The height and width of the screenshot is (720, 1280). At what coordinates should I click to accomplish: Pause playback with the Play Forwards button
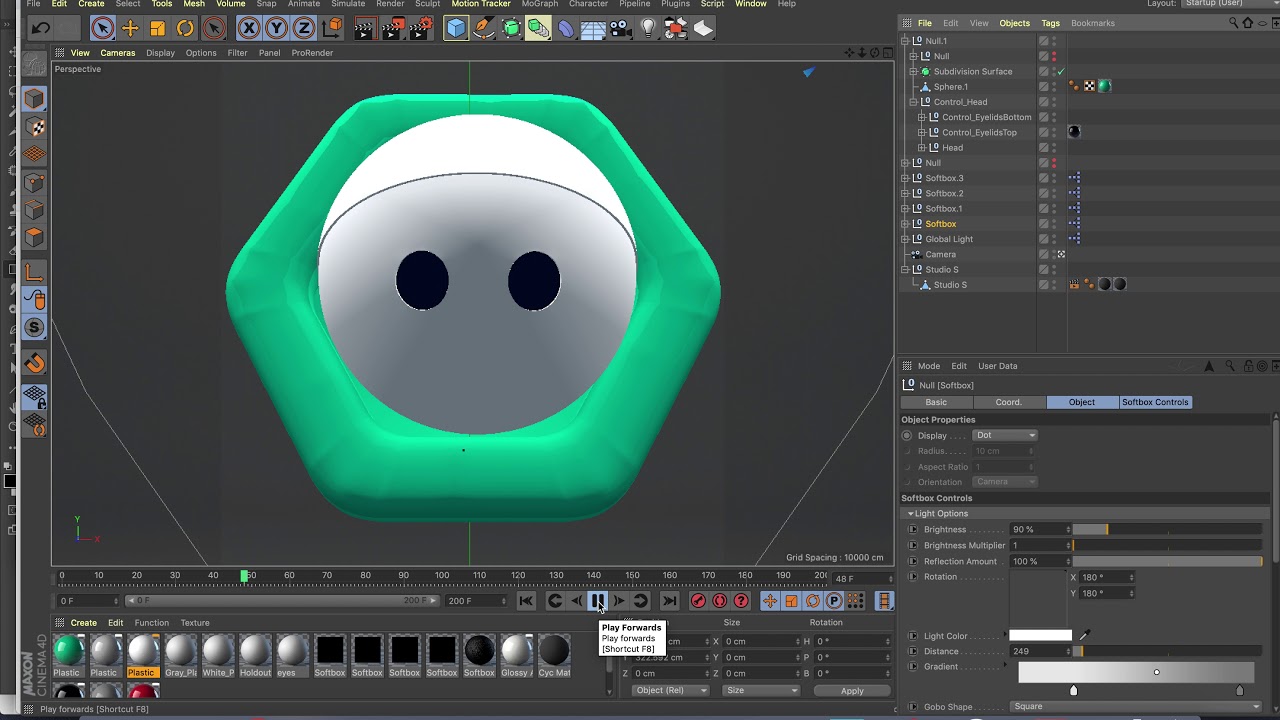[x=598, y=601]
